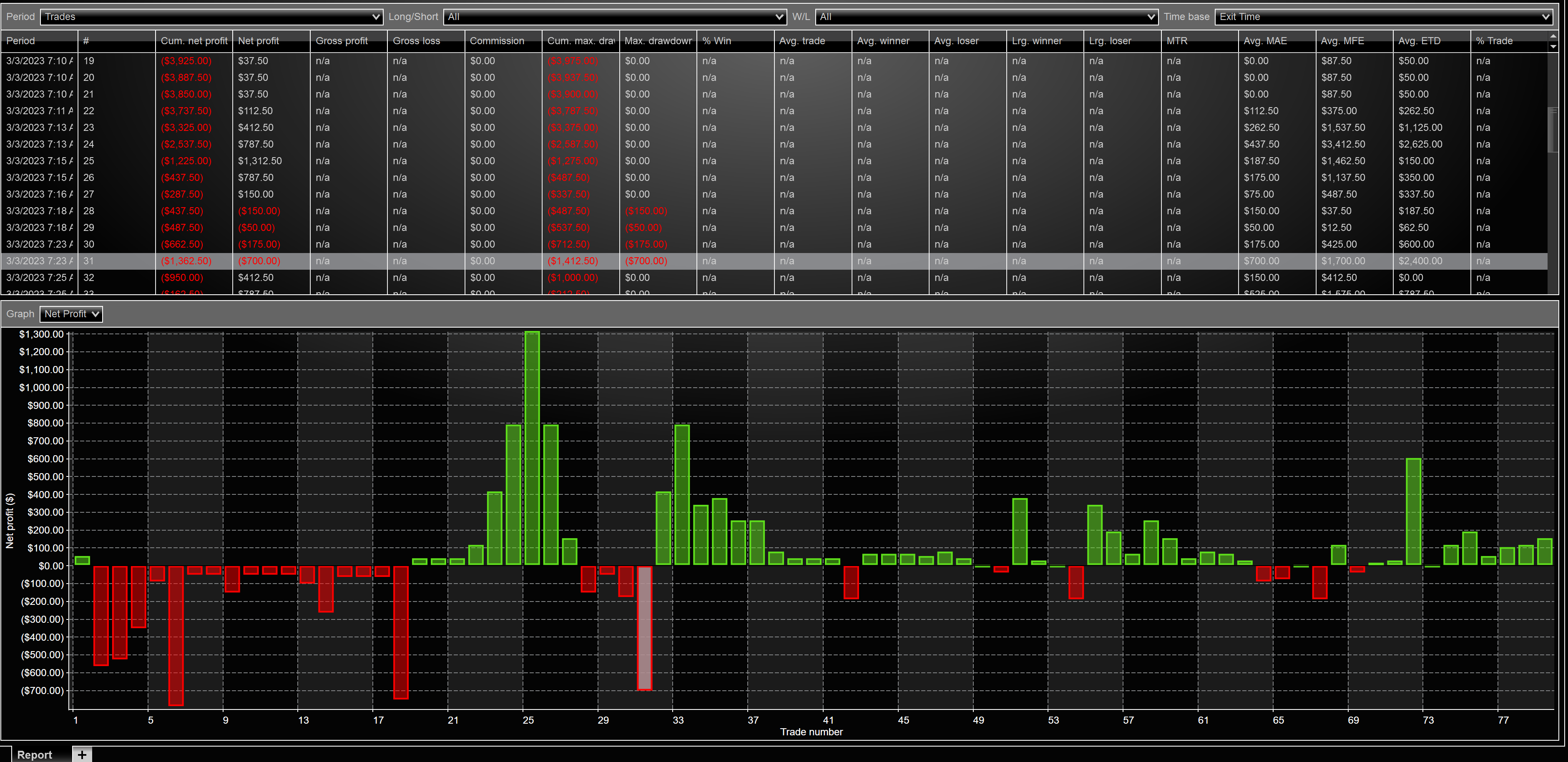Select trade row number 22
This screenshot has height=762, width=1568.
click(774, 111)
